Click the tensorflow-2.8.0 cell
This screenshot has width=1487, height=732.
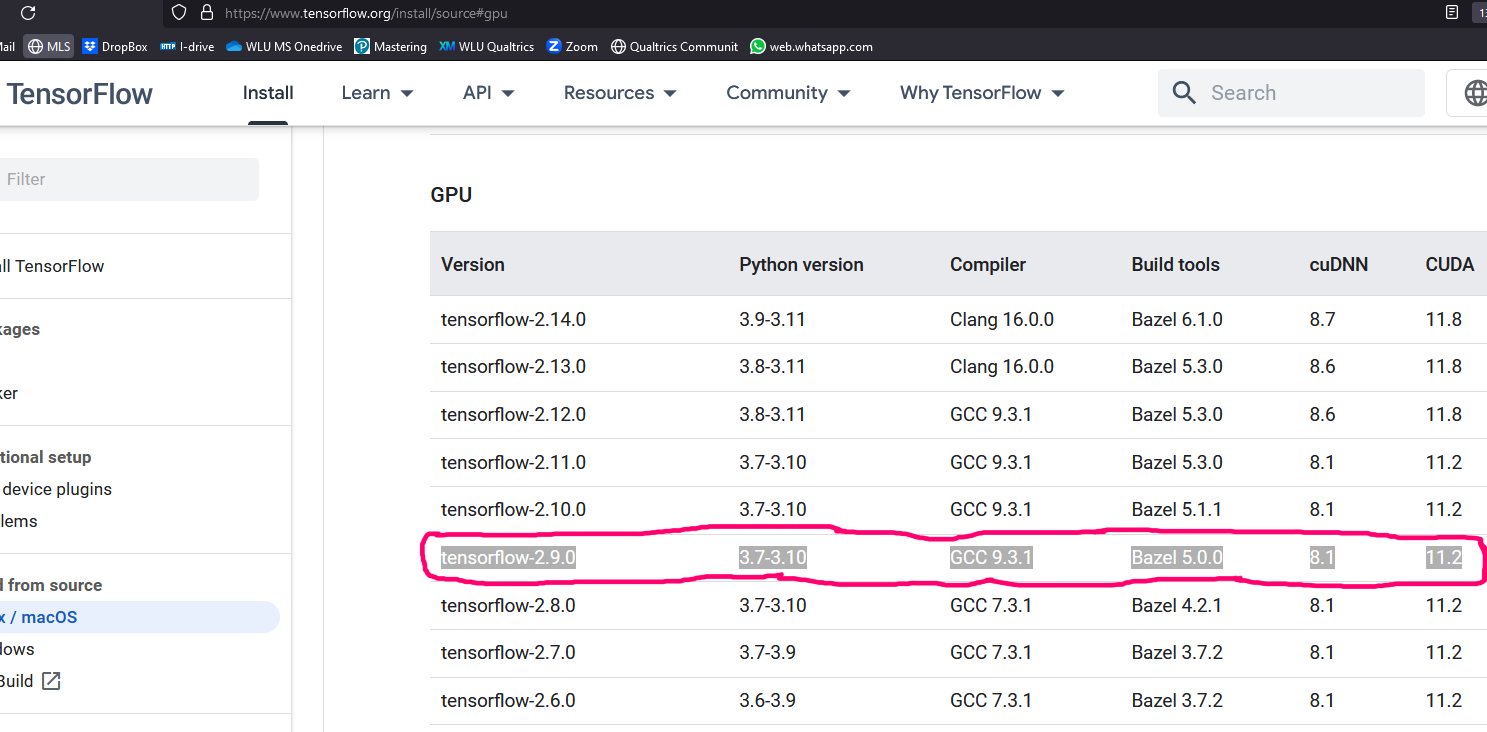(508, 605)
